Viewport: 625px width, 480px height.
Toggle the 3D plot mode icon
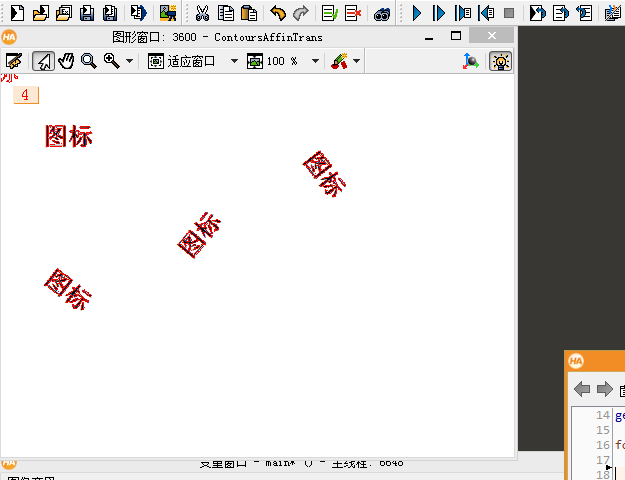471,61
